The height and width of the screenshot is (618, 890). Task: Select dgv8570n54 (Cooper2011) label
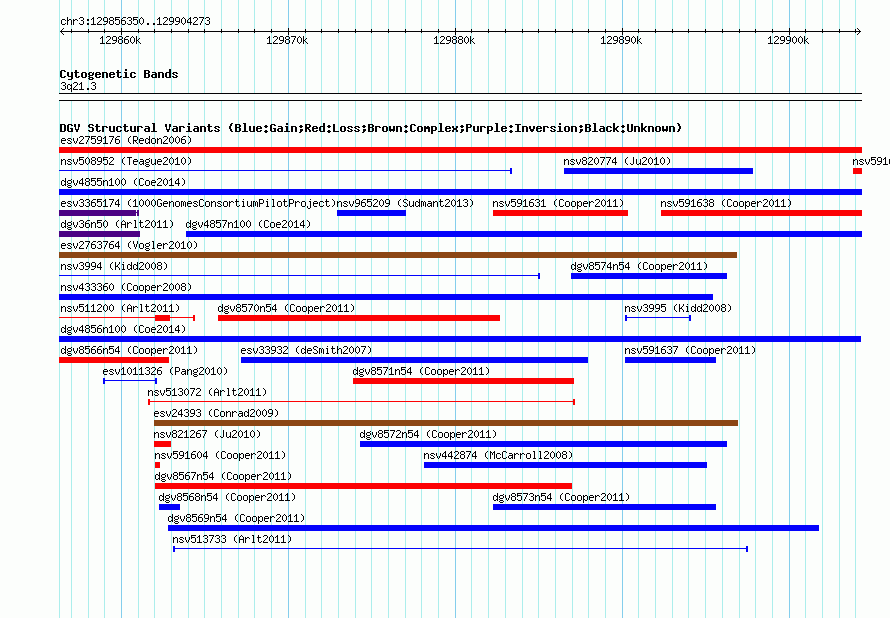tap(286, 308)
